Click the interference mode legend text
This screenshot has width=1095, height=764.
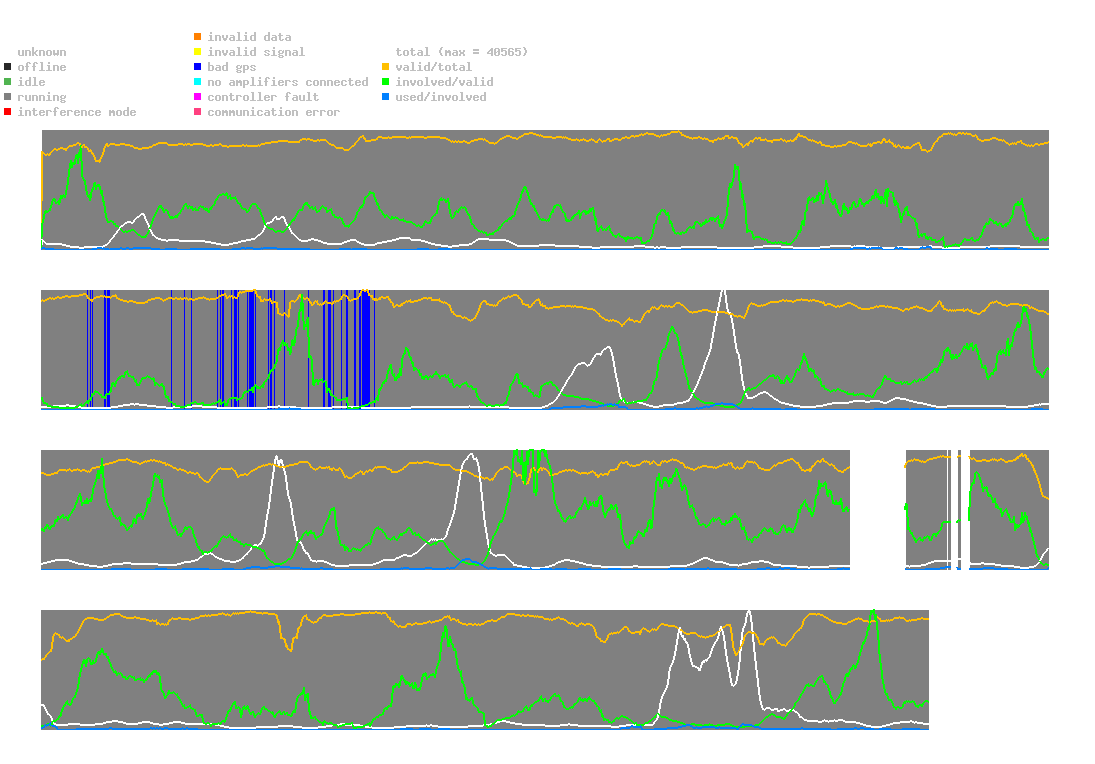click(77, 112)
